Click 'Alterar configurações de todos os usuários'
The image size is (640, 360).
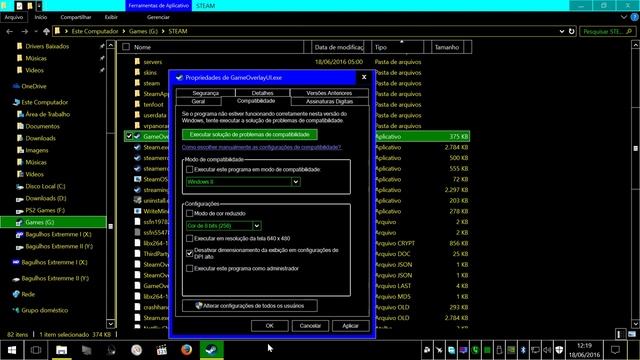pyautogui.click(x=250, y=306)
